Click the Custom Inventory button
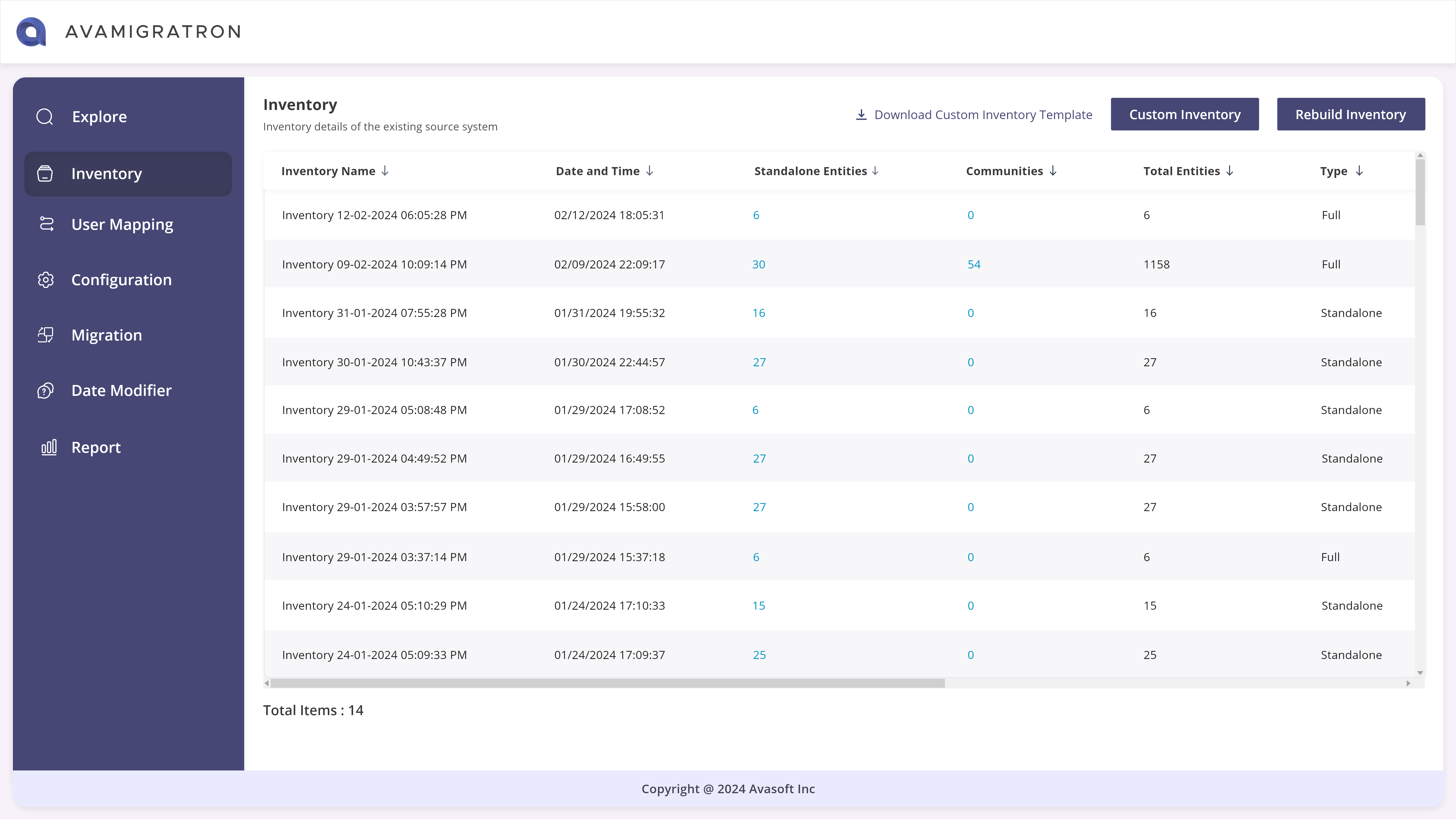Viewport: 1456px width, 819px height. tap(1185, 114)
